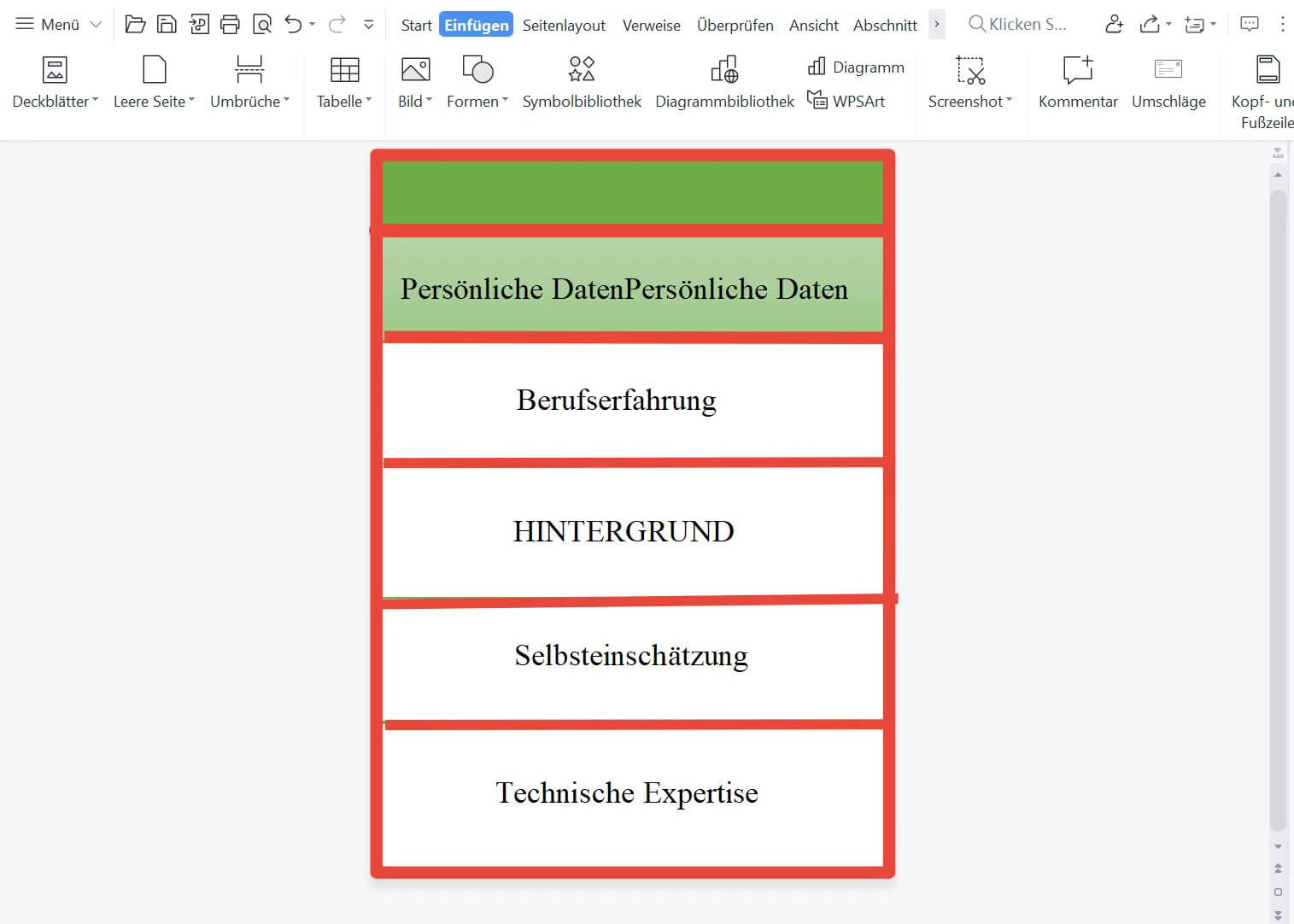Click the add collaborator person icon

tap(1114, 24)
